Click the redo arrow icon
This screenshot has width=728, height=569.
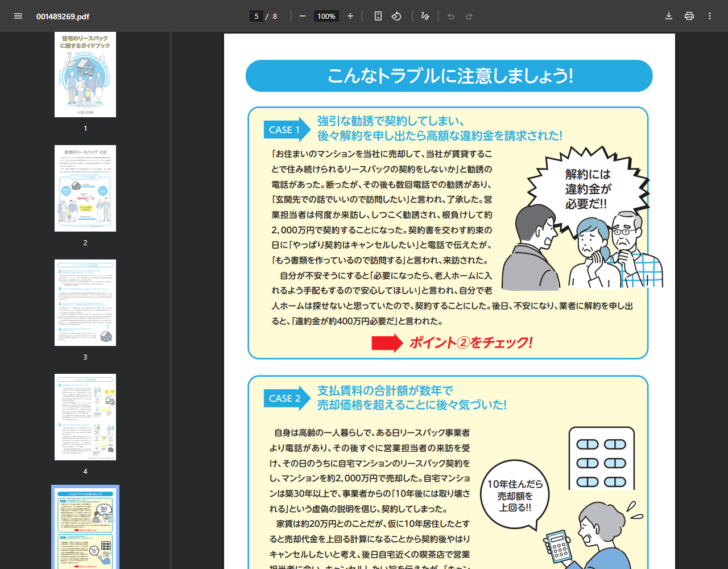tap(469, 16)
